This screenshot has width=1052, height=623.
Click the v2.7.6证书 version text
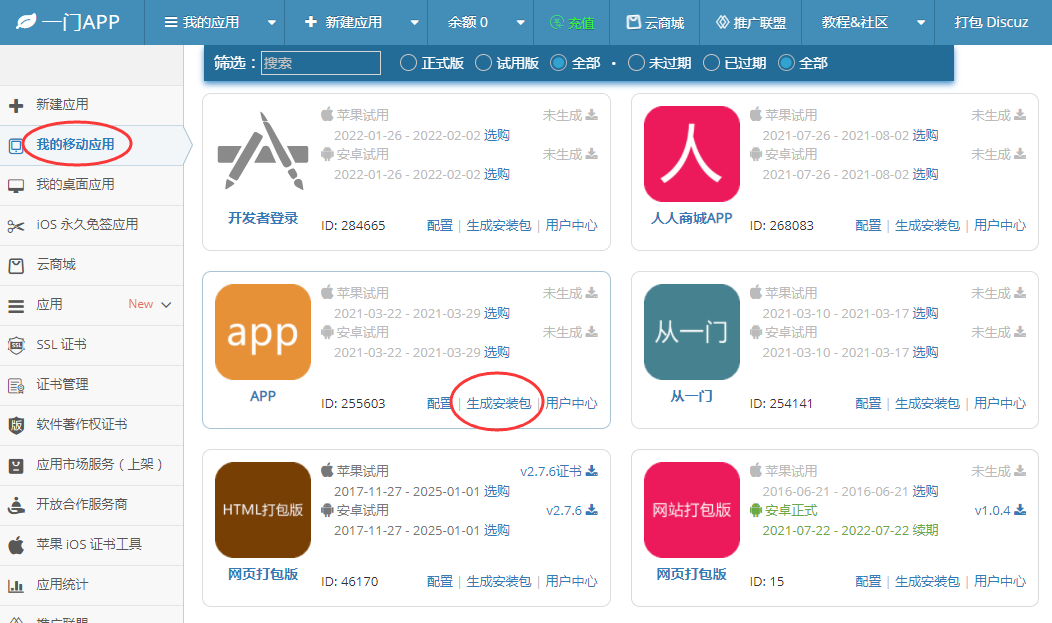tap(551, 471)
